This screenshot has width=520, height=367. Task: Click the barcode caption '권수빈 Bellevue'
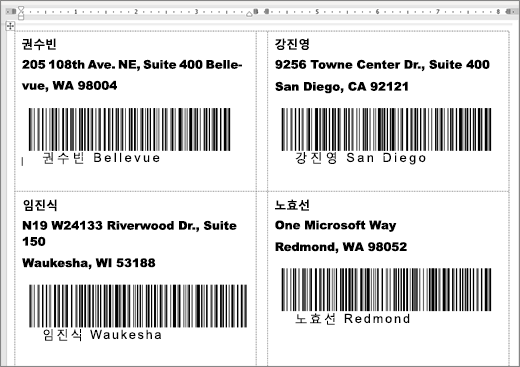tap(101, 158)
